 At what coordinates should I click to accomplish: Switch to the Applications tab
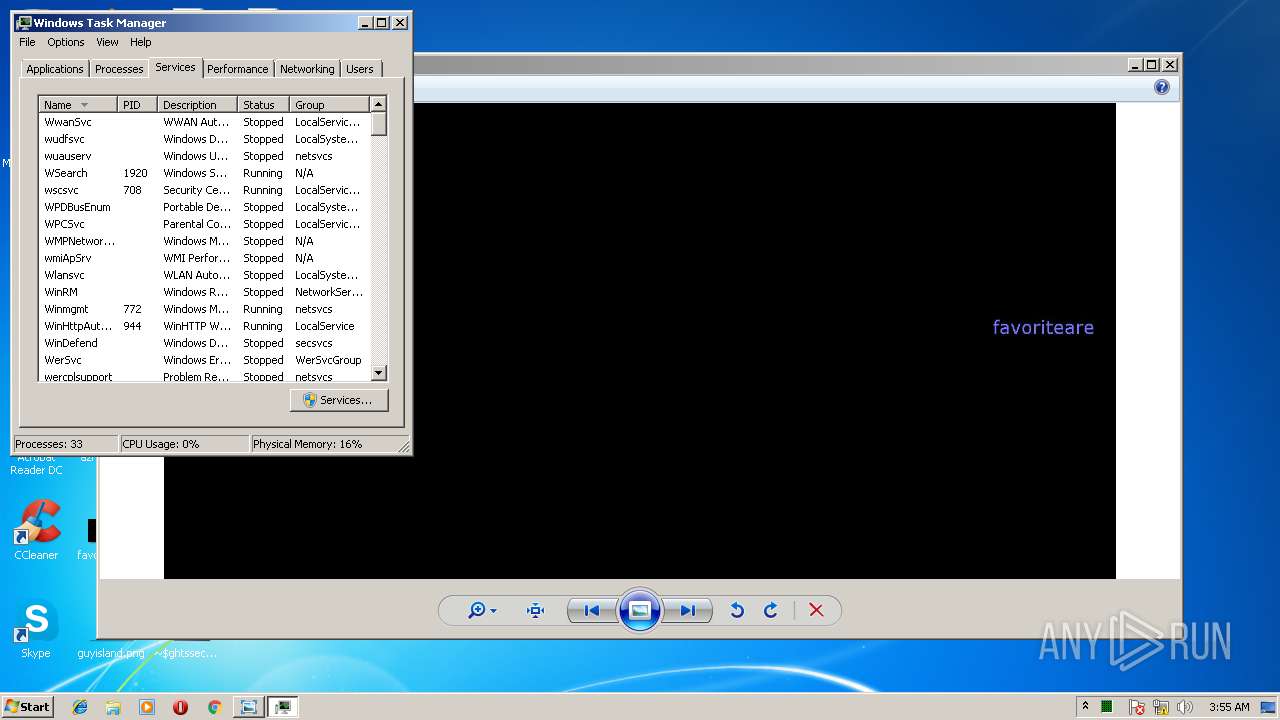[x=54, y=69]
